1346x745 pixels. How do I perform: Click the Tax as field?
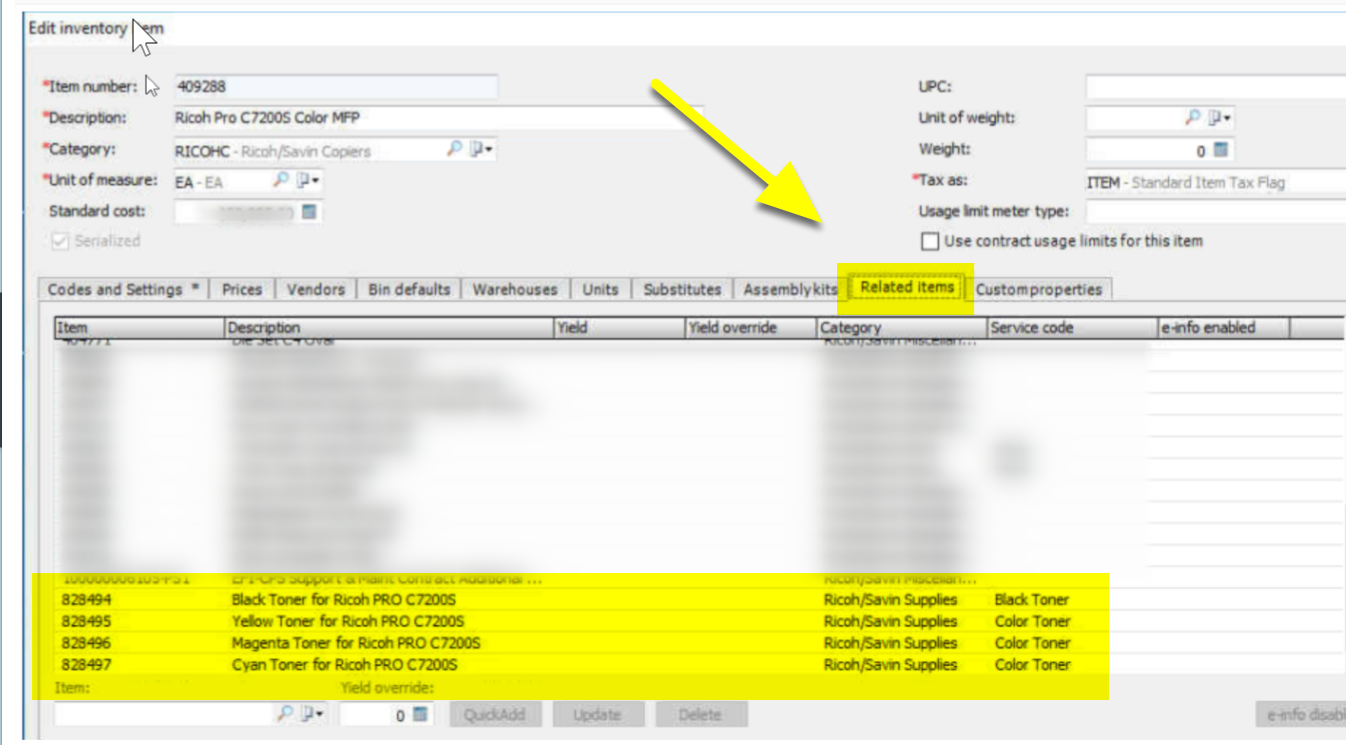point(1216,182)
